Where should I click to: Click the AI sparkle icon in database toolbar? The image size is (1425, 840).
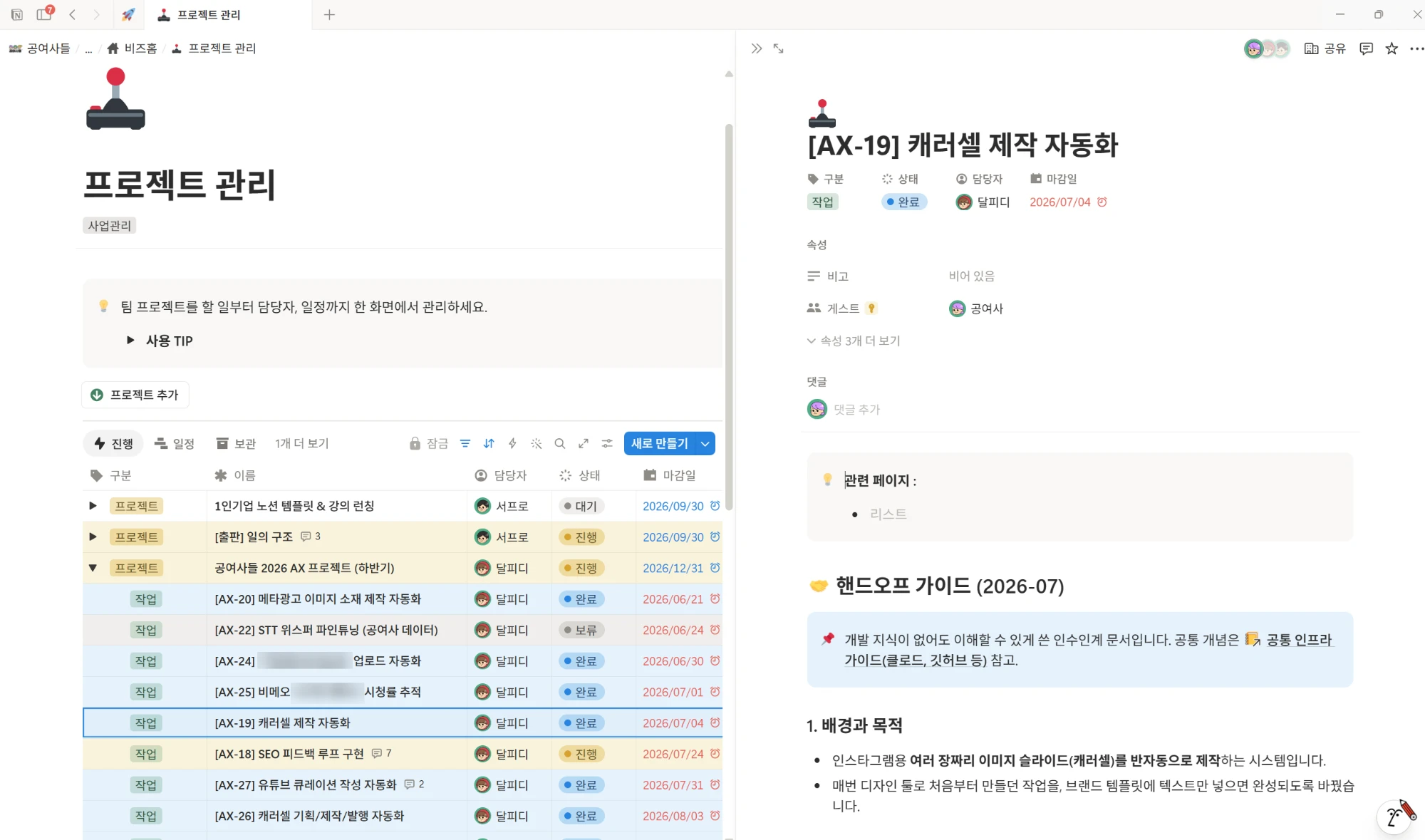(x=537, y=443)
